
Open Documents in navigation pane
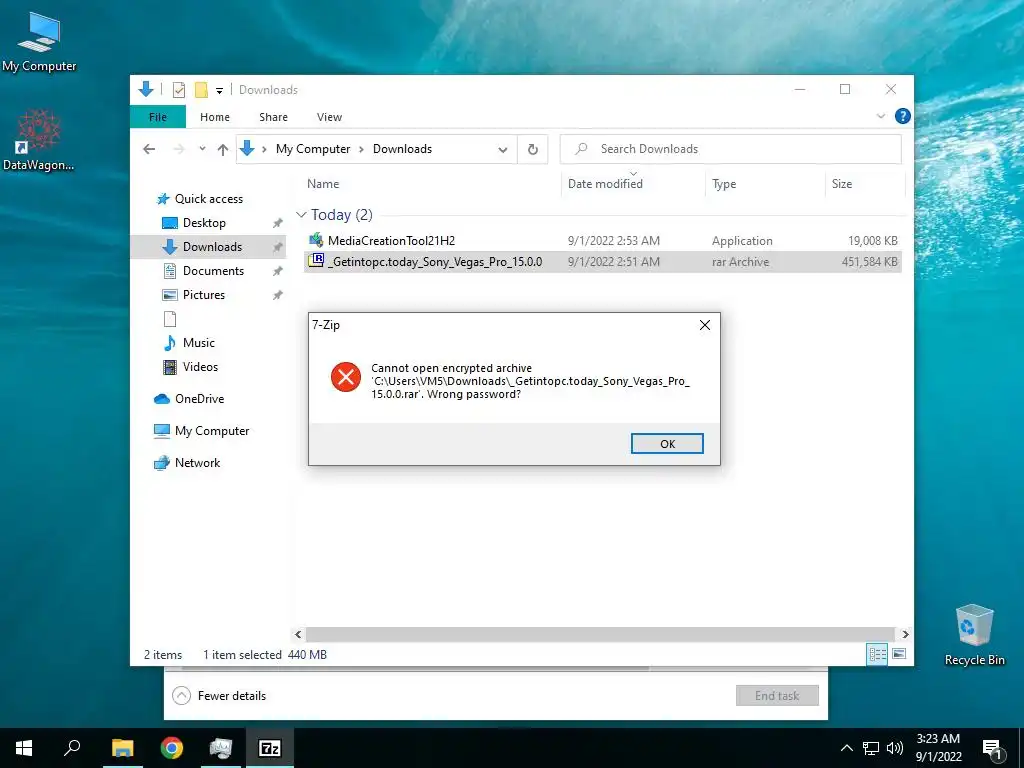pos(213,271)
